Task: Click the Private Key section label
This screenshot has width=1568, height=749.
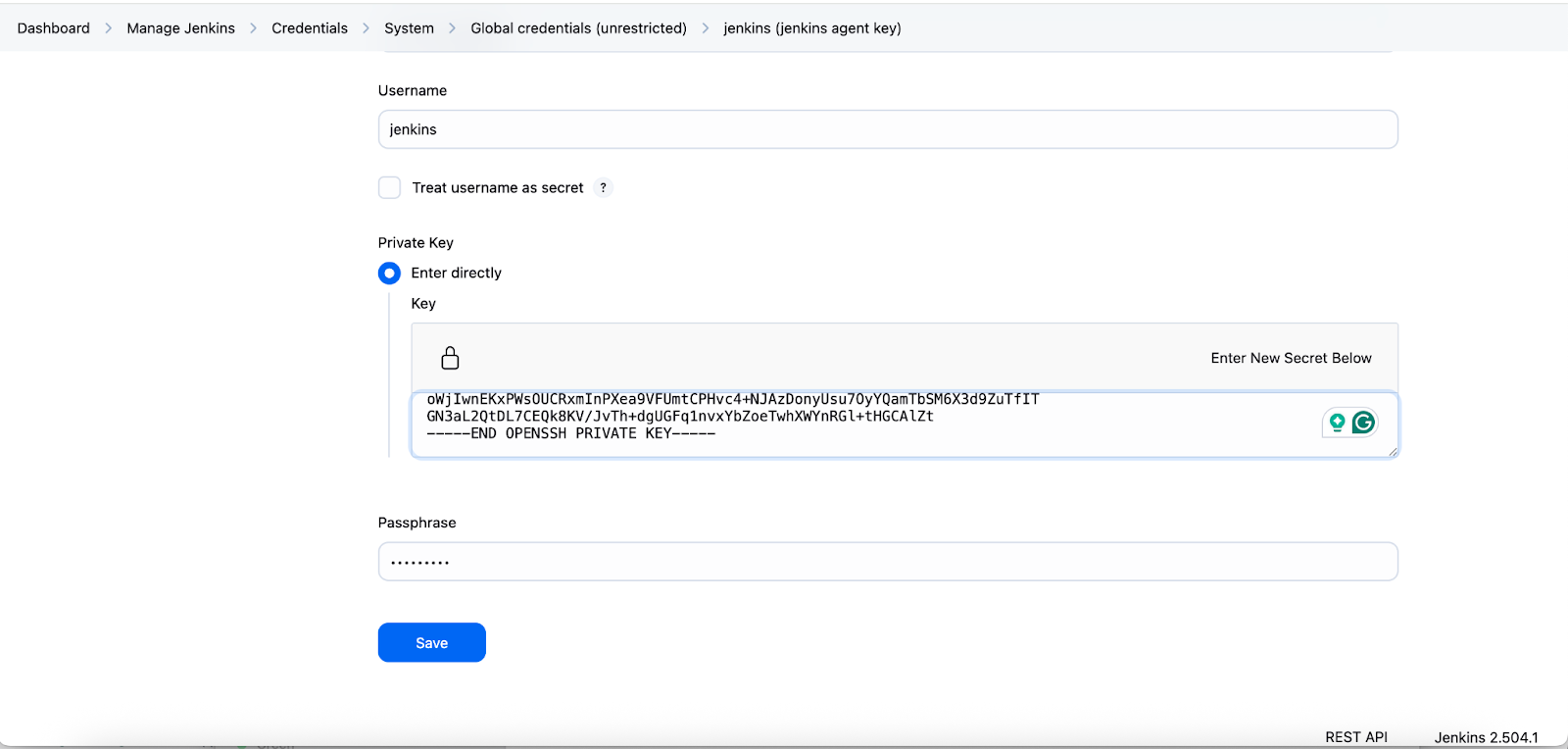Action: tap(416, 242)
